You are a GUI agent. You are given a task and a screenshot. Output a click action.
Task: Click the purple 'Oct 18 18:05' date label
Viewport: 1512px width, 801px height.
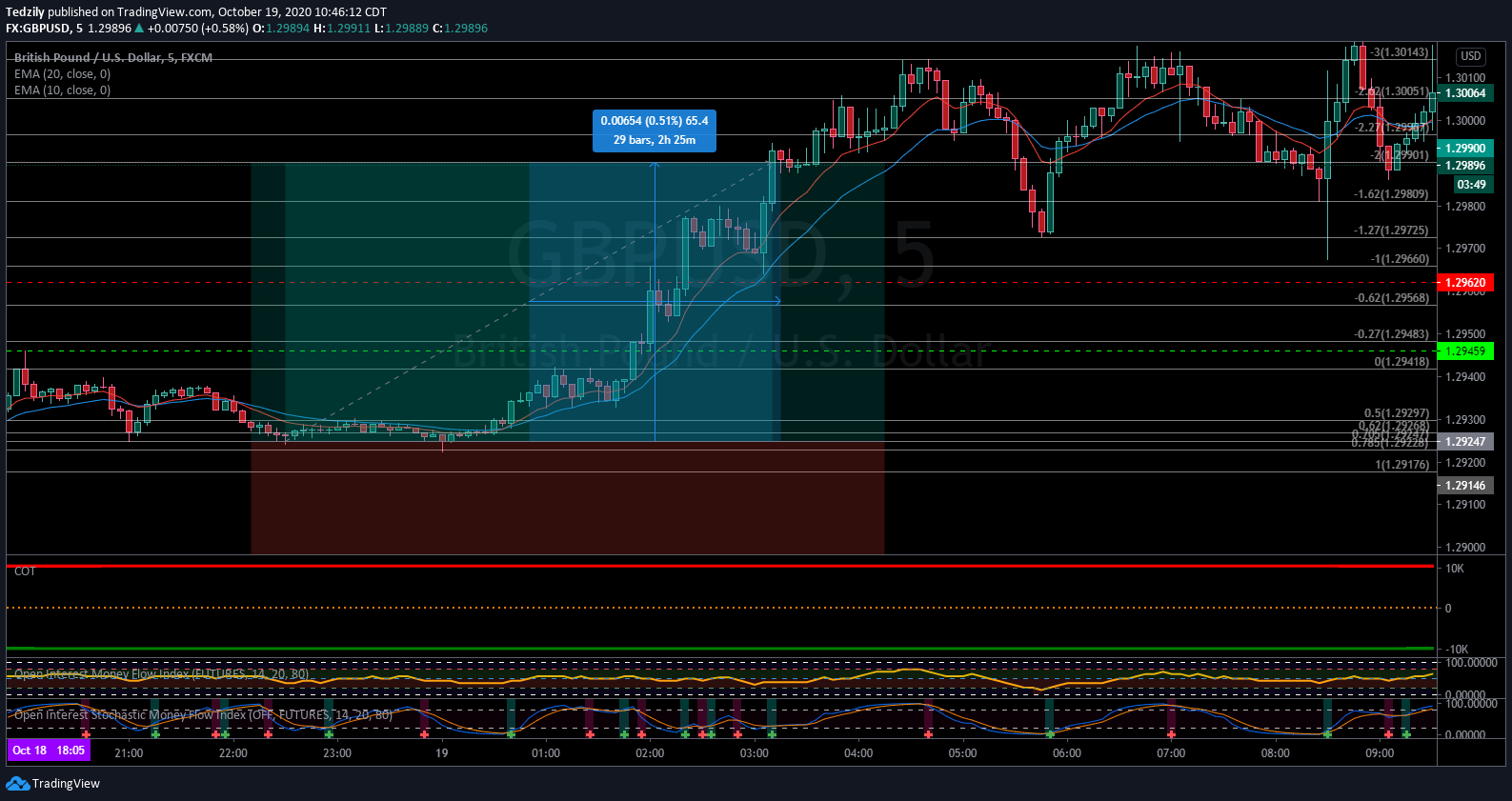tap(49, 751)
